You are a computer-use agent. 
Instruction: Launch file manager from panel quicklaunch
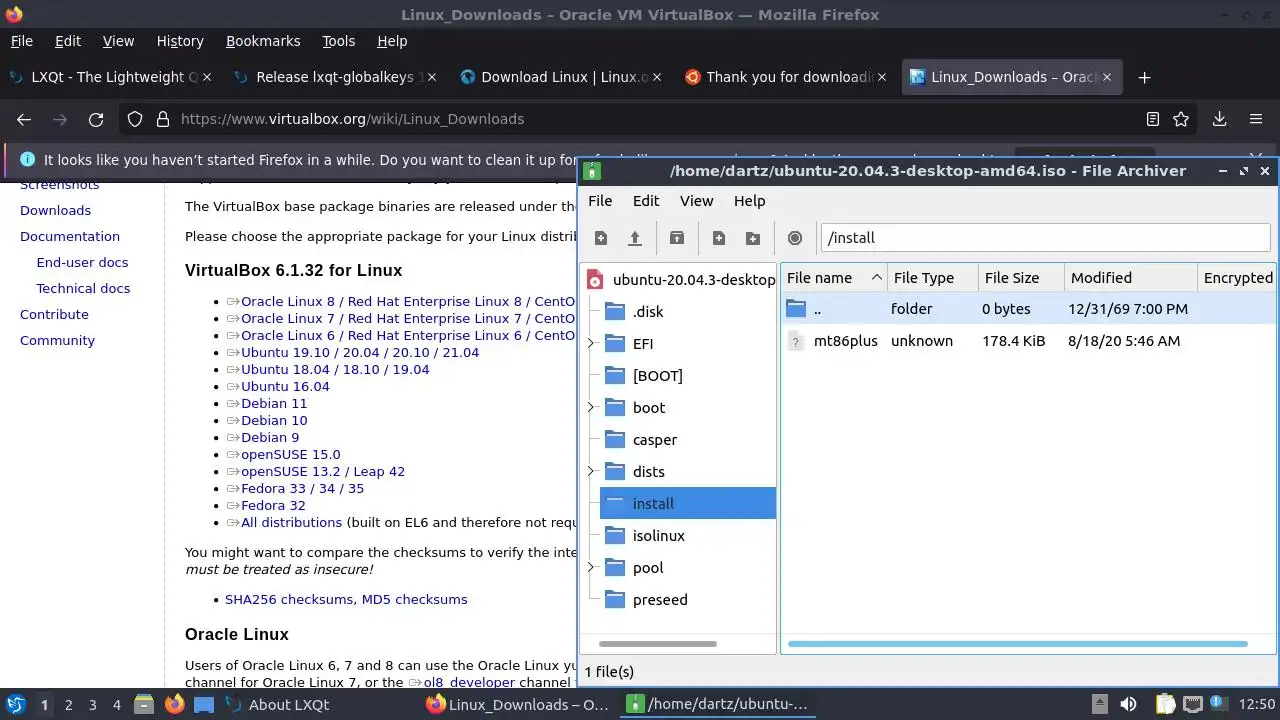[x=144, y=704]
